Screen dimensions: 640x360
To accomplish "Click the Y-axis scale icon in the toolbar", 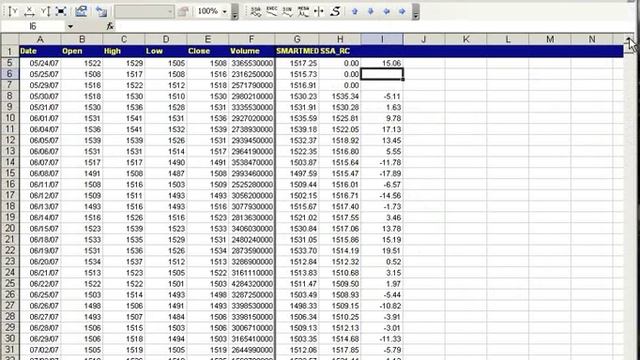I will pyautogui.click(x=13, y=11).
